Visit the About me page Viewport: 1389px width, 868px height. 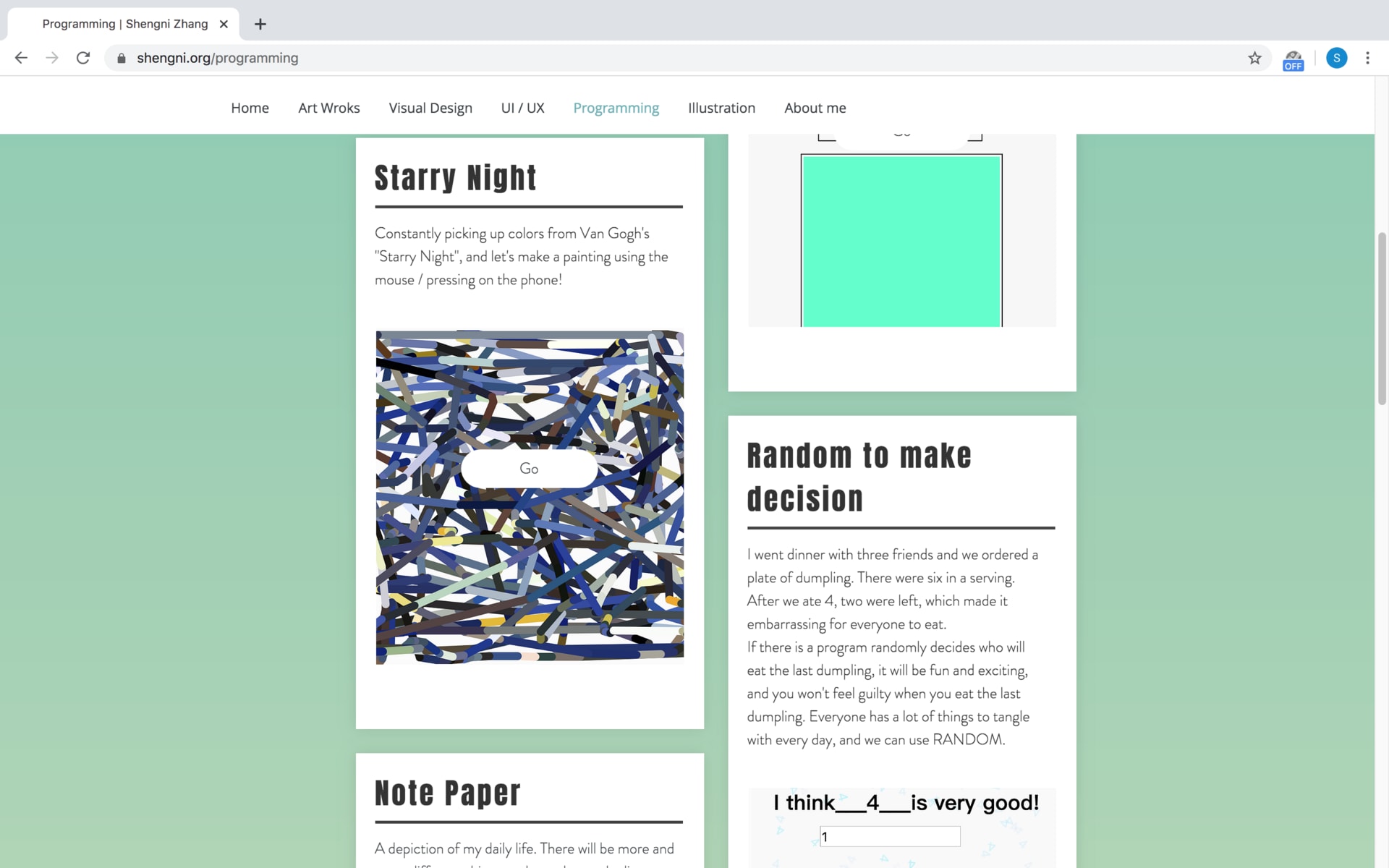[x=815, y=108]
